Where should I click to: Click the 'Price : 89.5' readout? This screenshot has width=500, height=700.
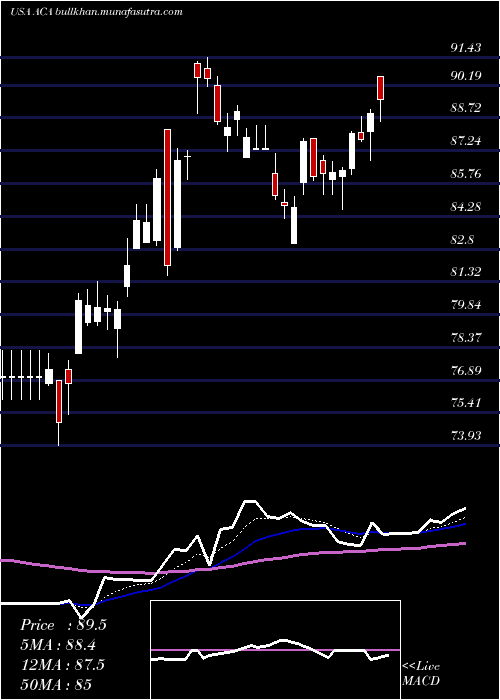pyautogui.click(x=63, y=625)
